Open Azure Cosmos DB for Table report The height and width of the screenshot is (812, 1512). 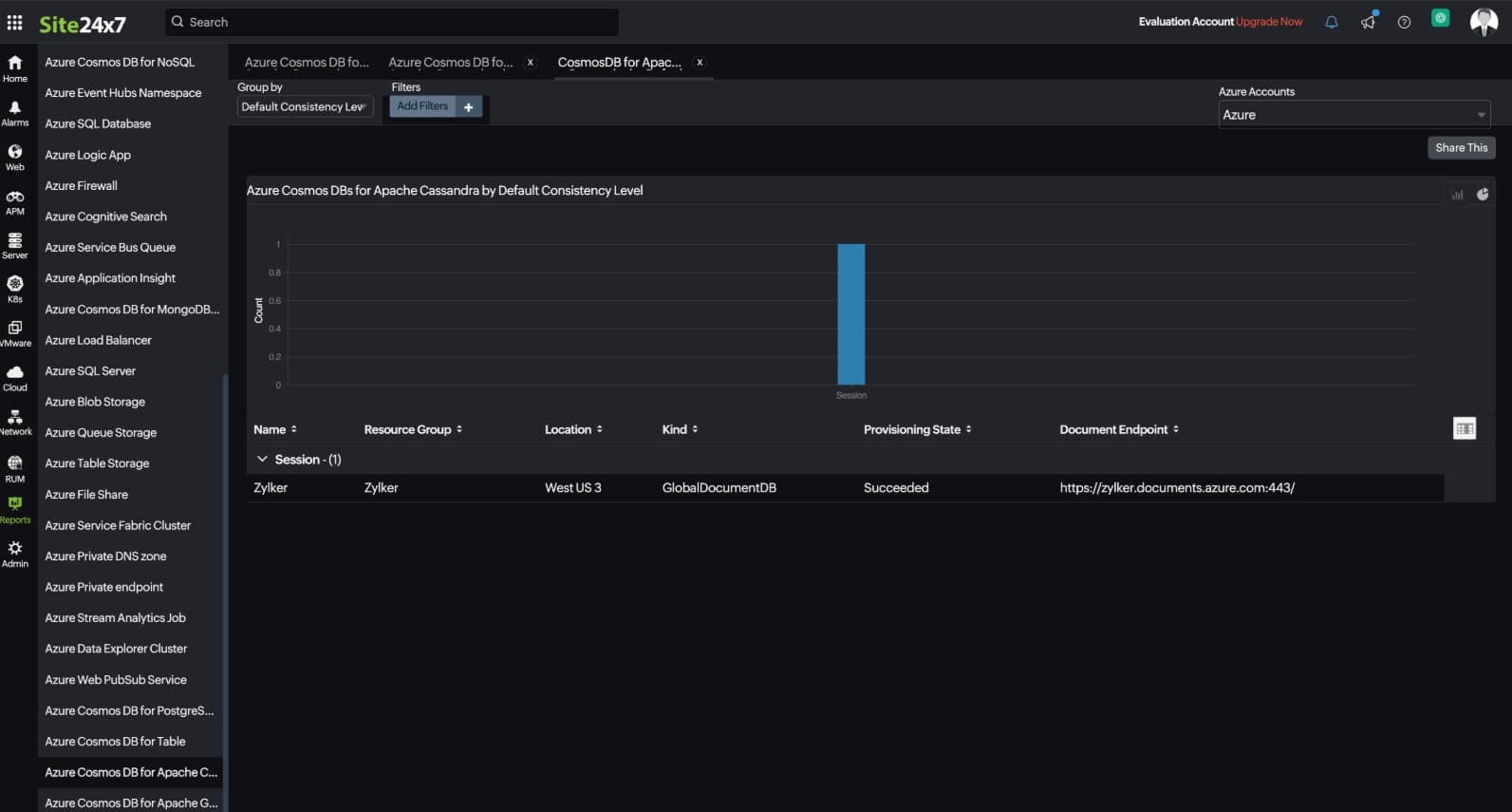tap(115, 741)
